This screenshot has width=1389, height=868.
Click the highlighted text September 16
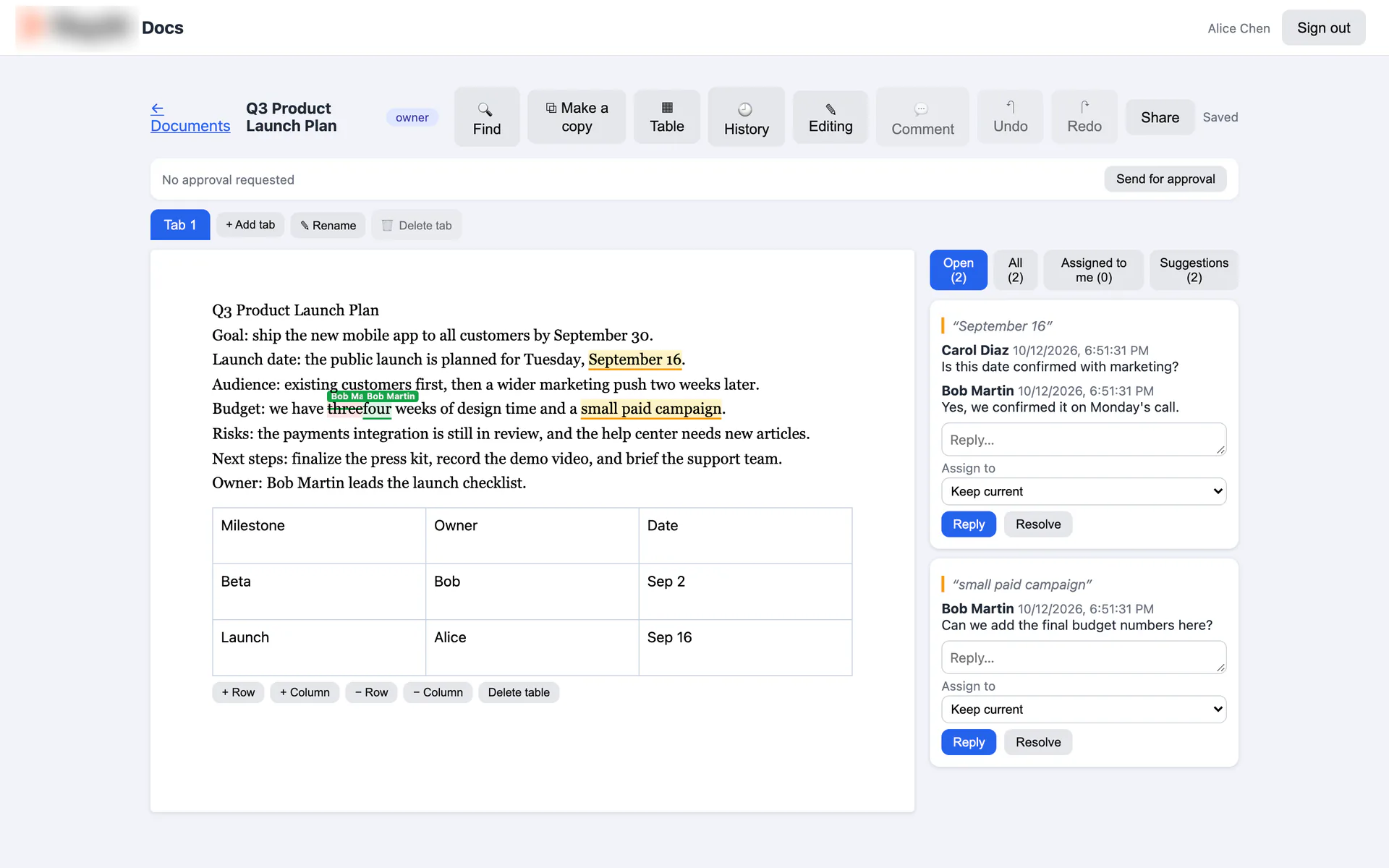click(634, 359)
